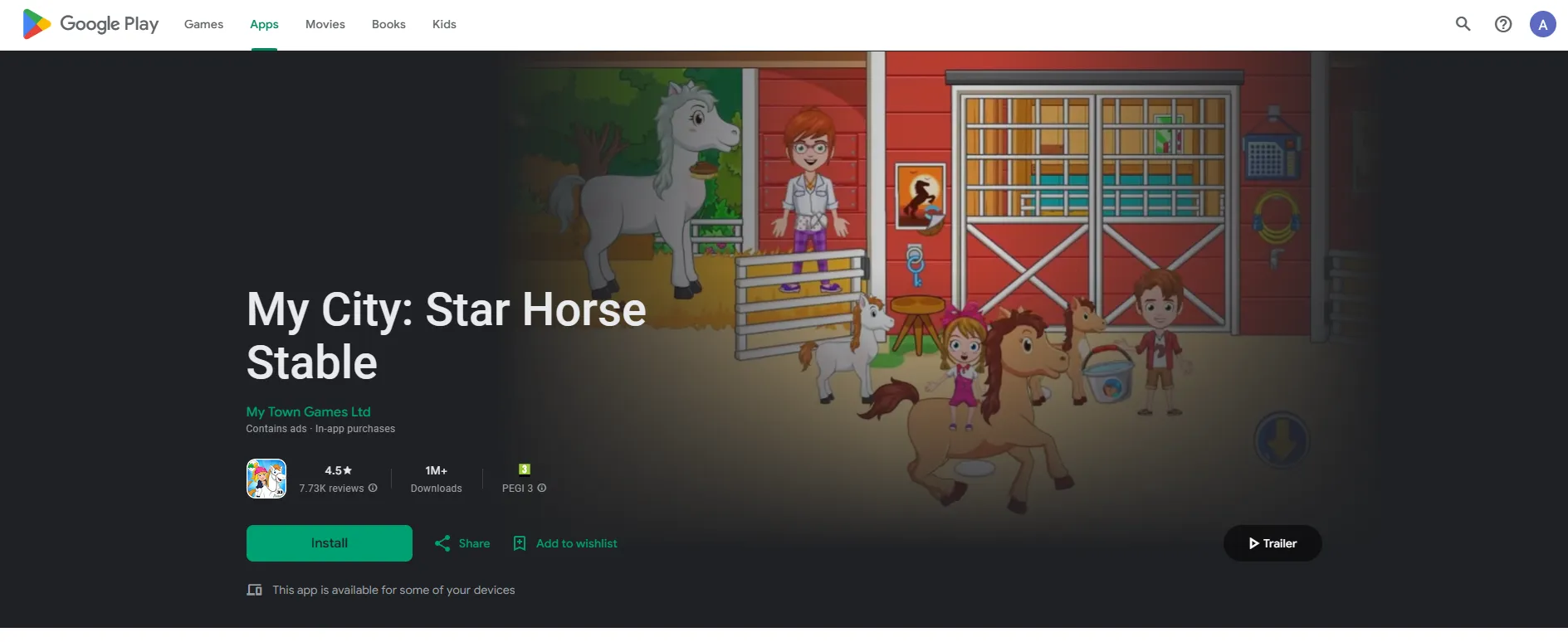Click the Google Play logo
1568x642 pixels.
(90, 24)
